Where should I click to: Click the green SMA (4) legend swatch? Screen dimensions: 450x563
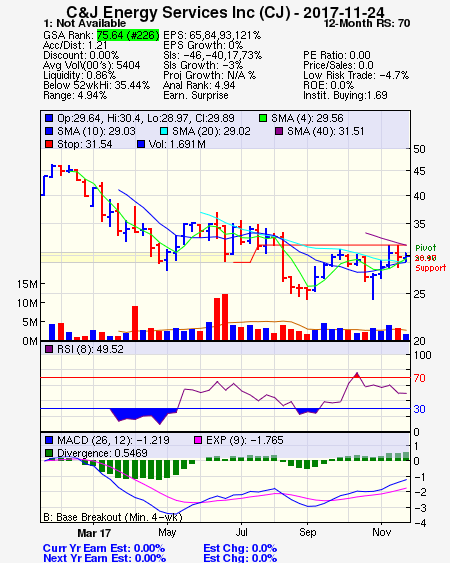(263, 118)
